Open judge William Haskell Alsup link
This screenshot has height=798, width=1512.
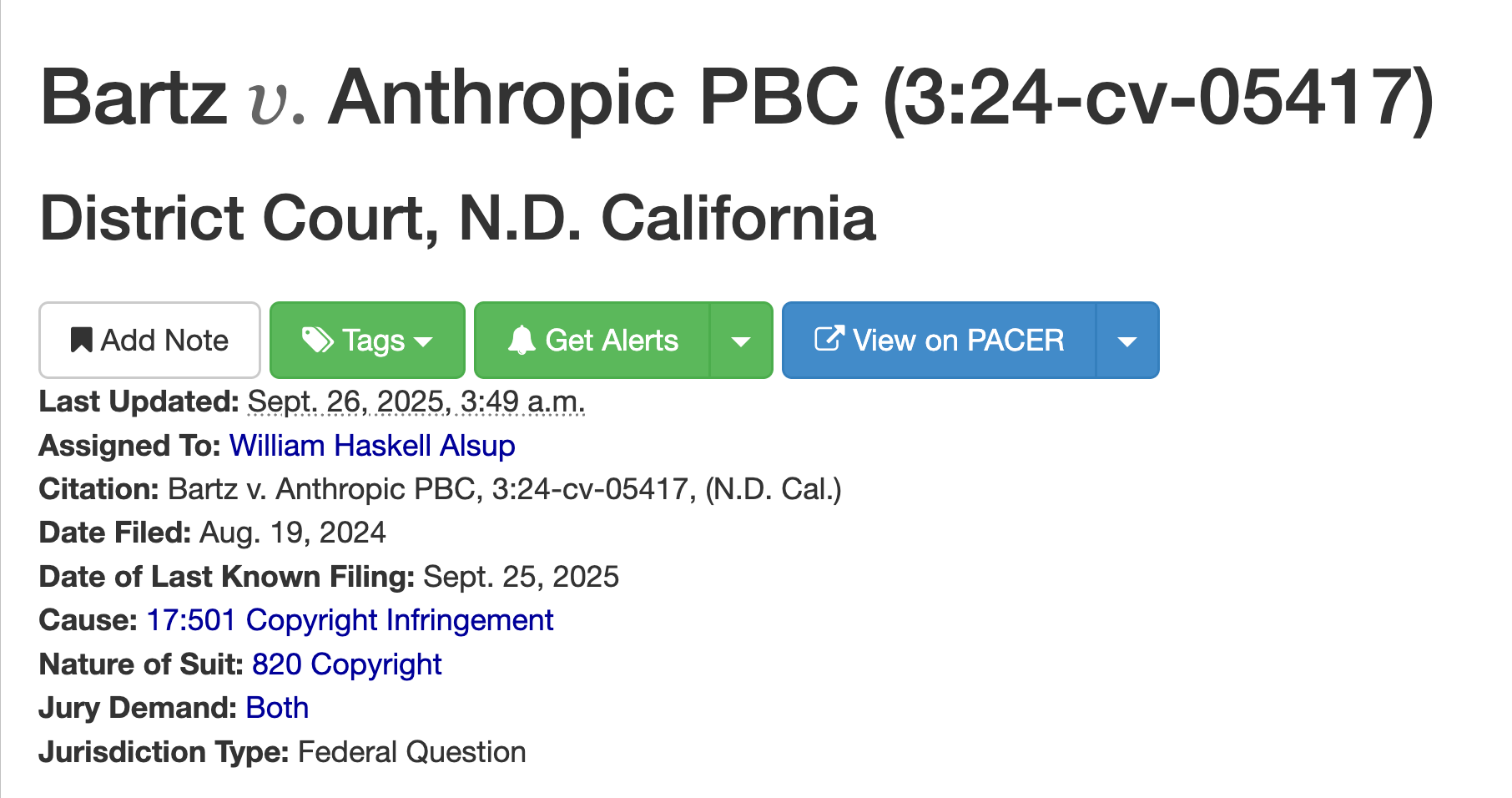372,446
